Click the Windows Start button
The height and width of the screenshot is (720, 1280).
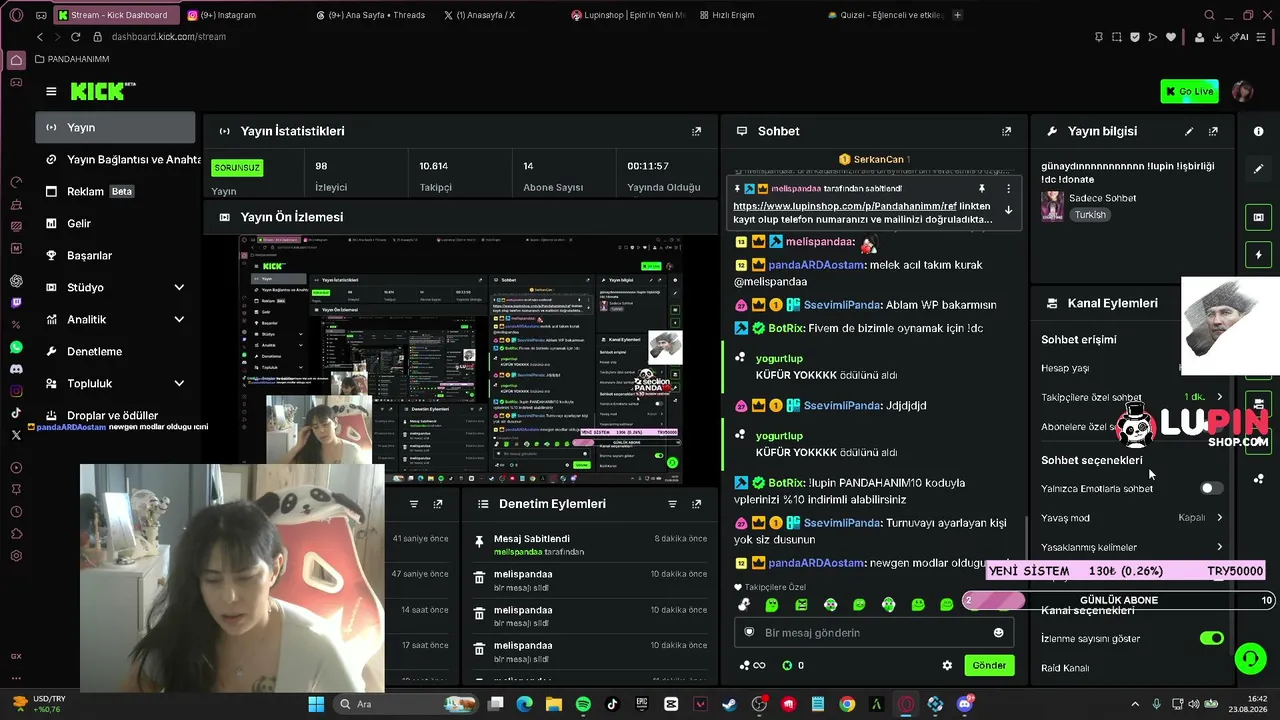click(x=316, y=704)
